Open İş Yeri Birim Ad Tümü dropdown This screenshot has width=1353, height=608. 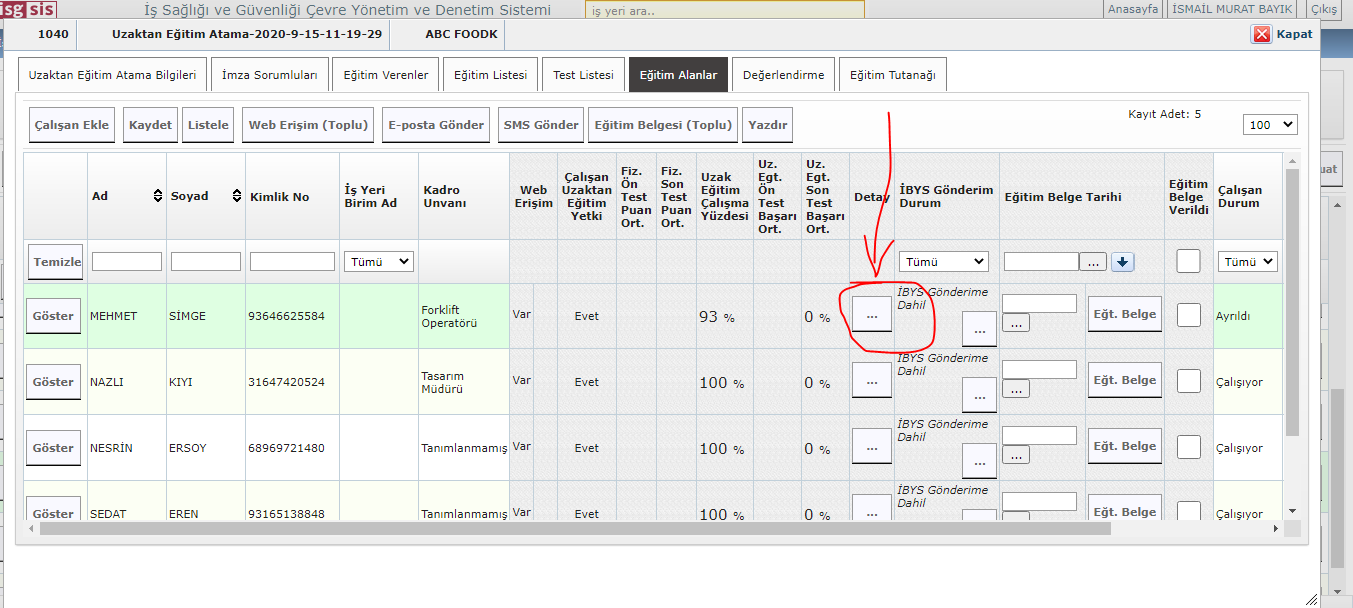pyautogui.click(x=378, y=261)
